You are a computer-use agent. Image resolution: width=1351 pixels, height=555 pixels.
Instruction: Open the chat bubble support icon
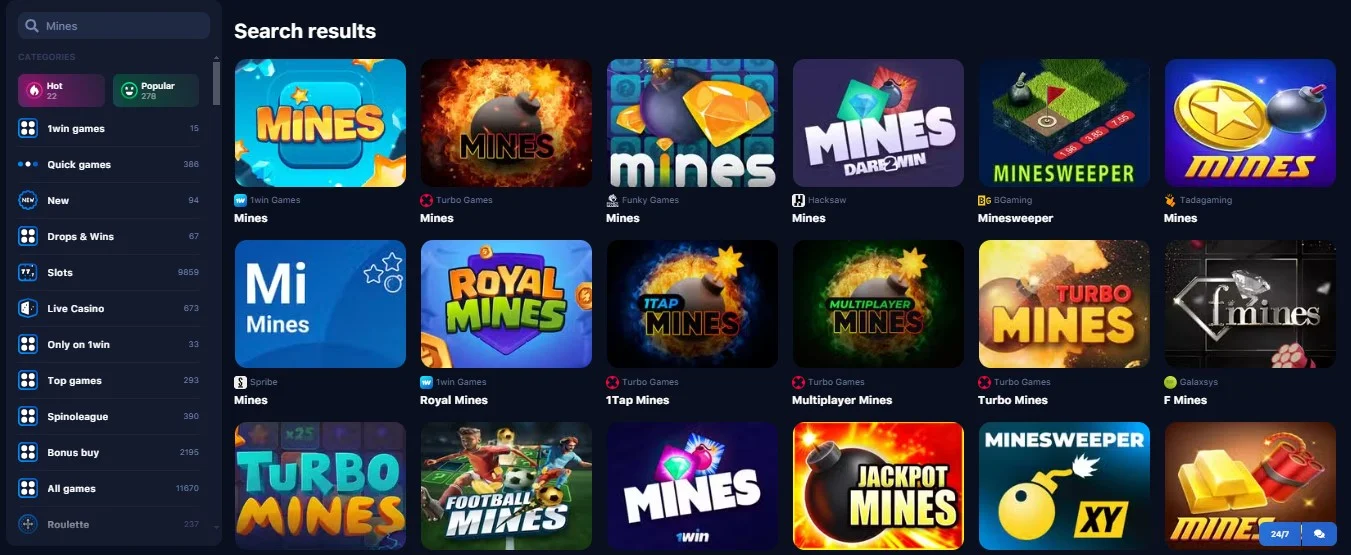(1318, 534)
